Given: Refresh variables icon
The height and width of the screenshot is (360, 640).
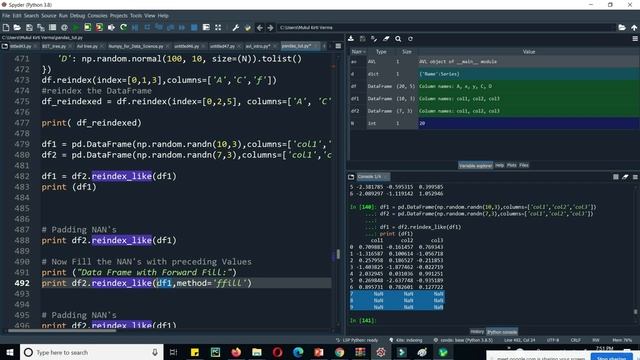Looking at the screenshot, I should (x=410, y=39).
